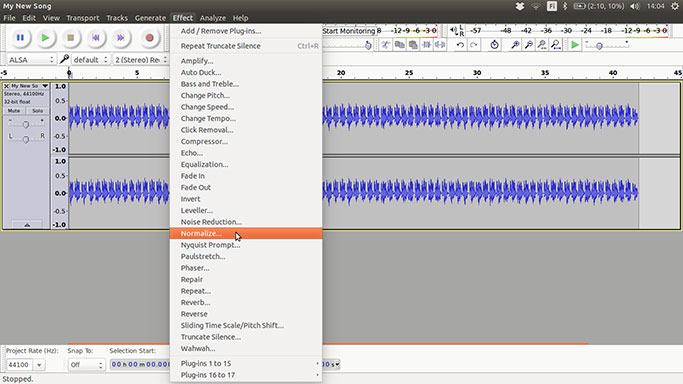
Task: Click the Selection Start time field
Action: pos(140,364)
